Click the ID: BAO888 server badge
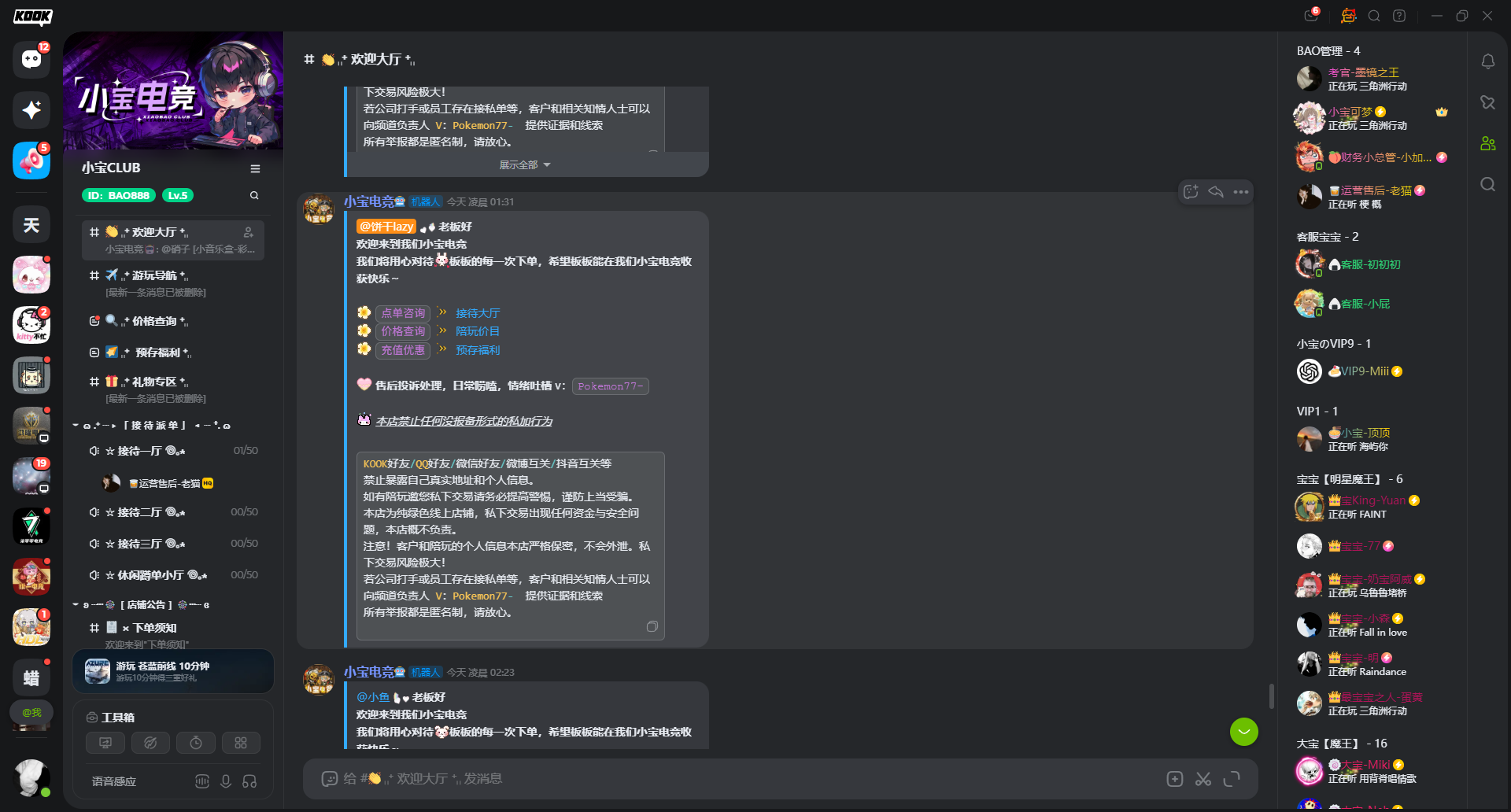 tap(119, 195)
